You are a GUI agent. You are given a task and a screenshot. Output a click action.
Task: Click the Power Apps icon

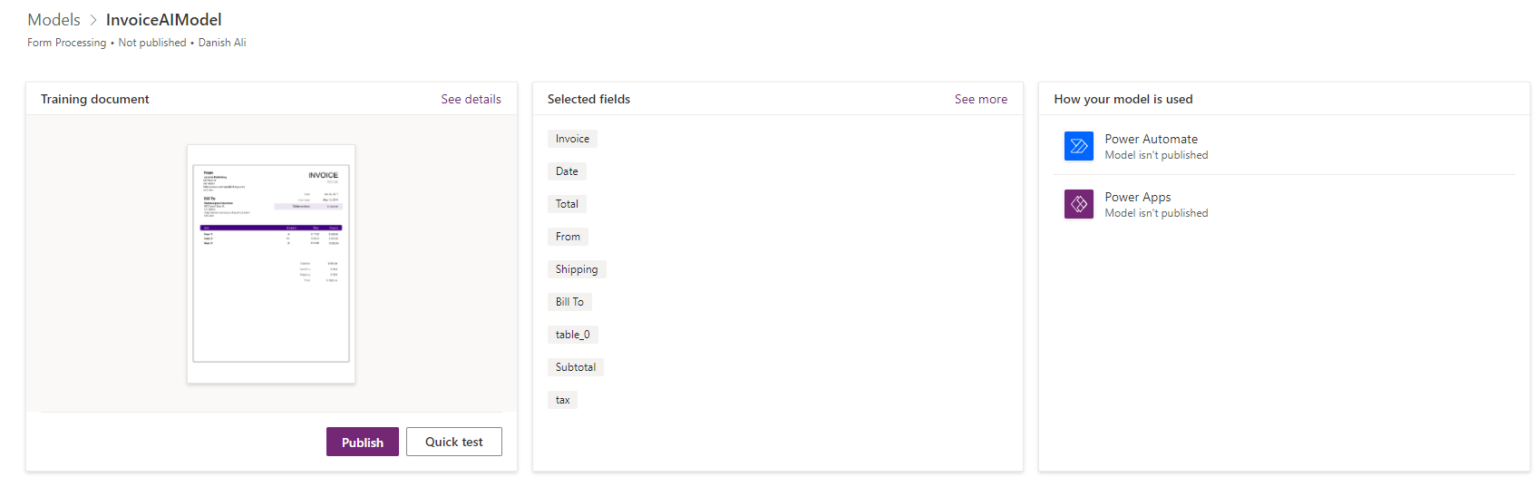coord(1079,204)
